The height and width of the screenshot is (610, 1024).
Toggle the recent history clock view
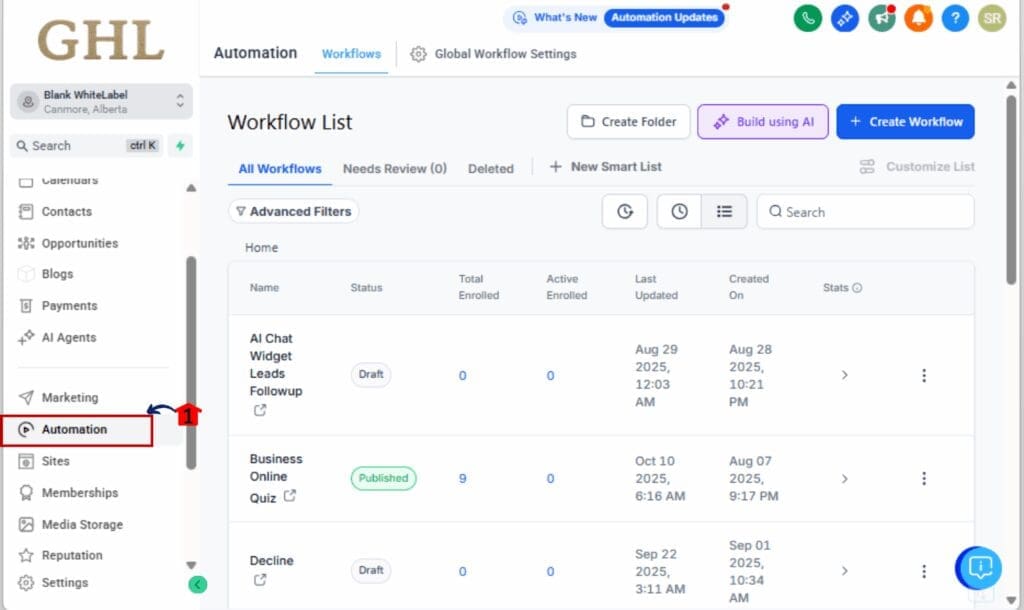[679, 212]
